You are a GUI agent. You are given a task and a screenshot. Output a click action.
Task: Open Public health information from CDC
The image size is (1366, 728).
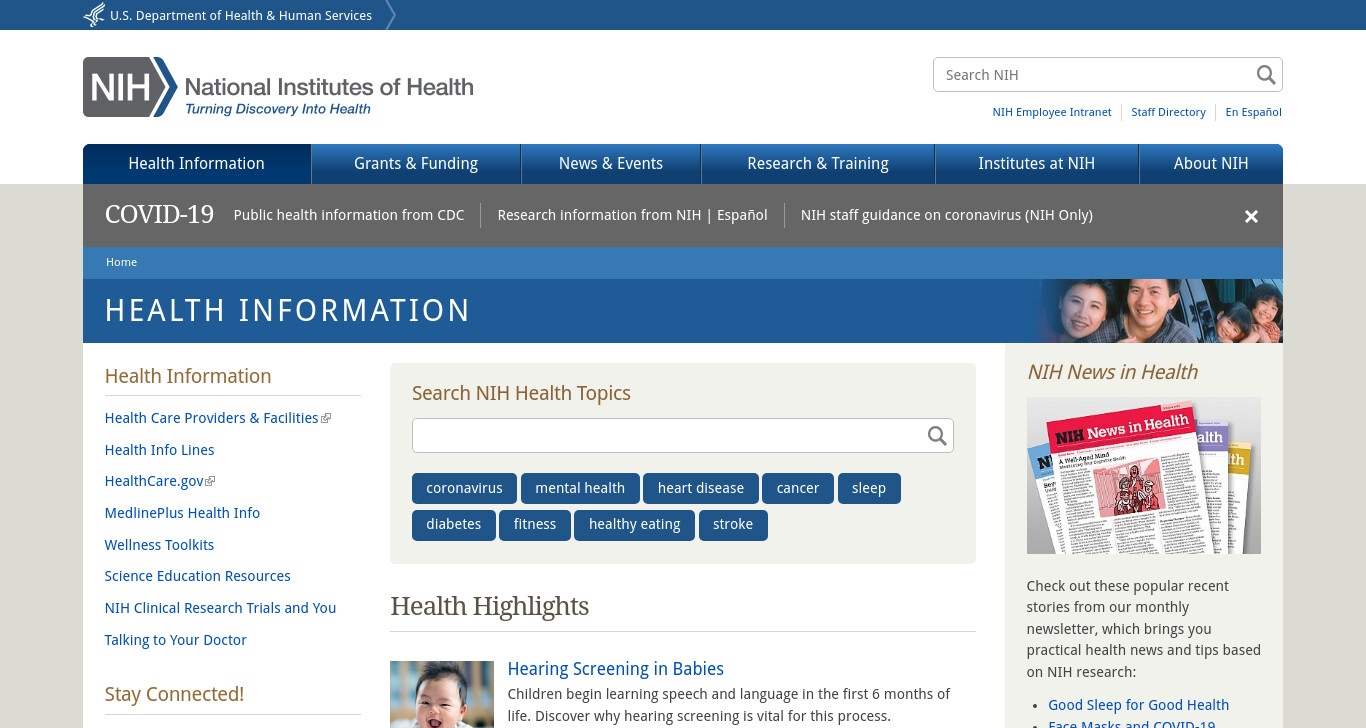tap(349, 215)
